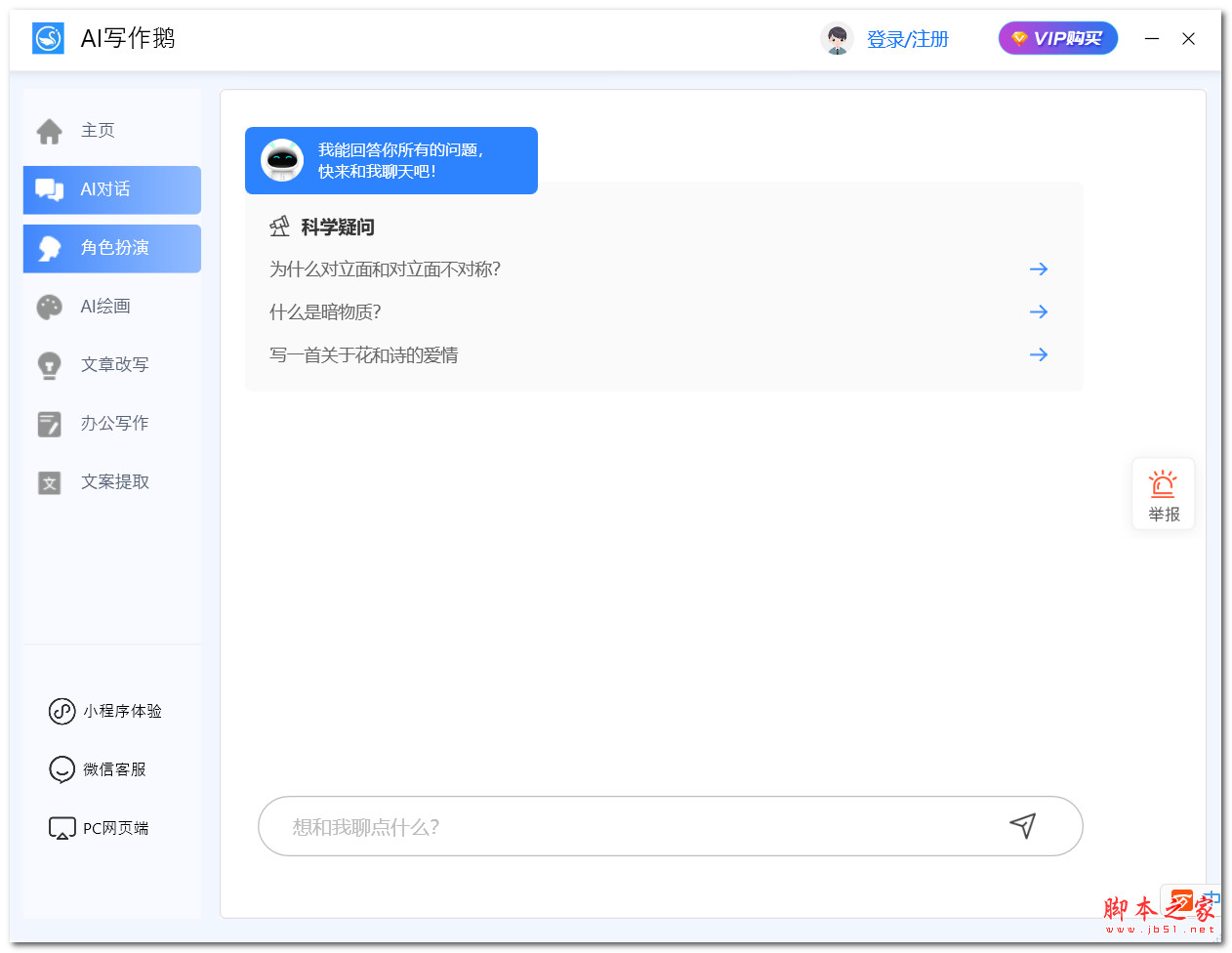Click the user avatar in the top bar
The height and width of the screenshot is (953, 1232).
coord(837,38)
